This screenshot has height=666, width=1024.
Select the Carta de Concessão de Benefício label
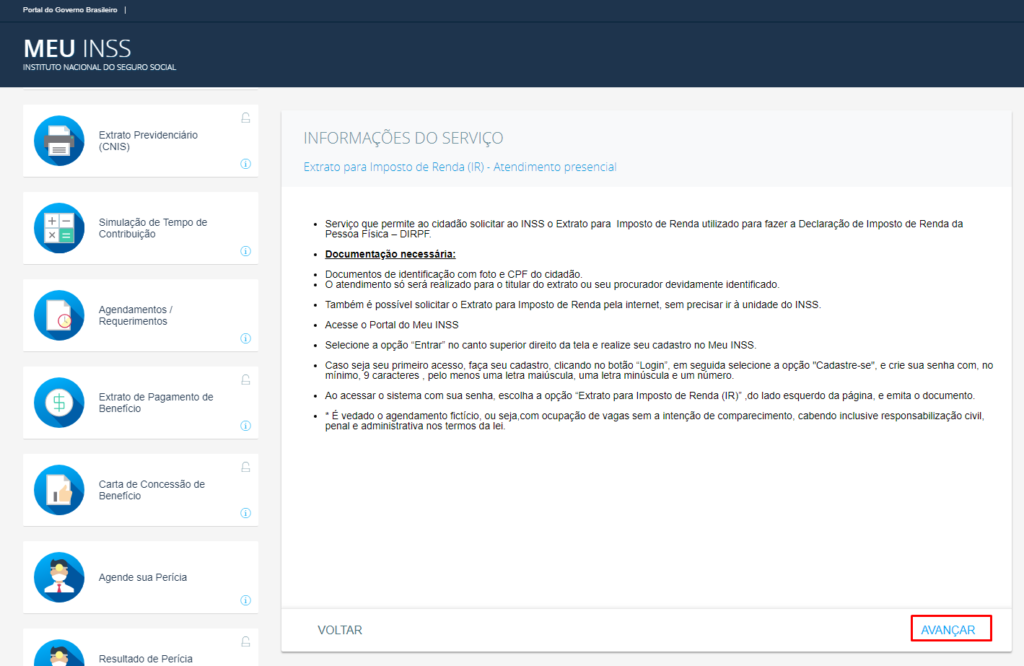click(x=152, y=490)
